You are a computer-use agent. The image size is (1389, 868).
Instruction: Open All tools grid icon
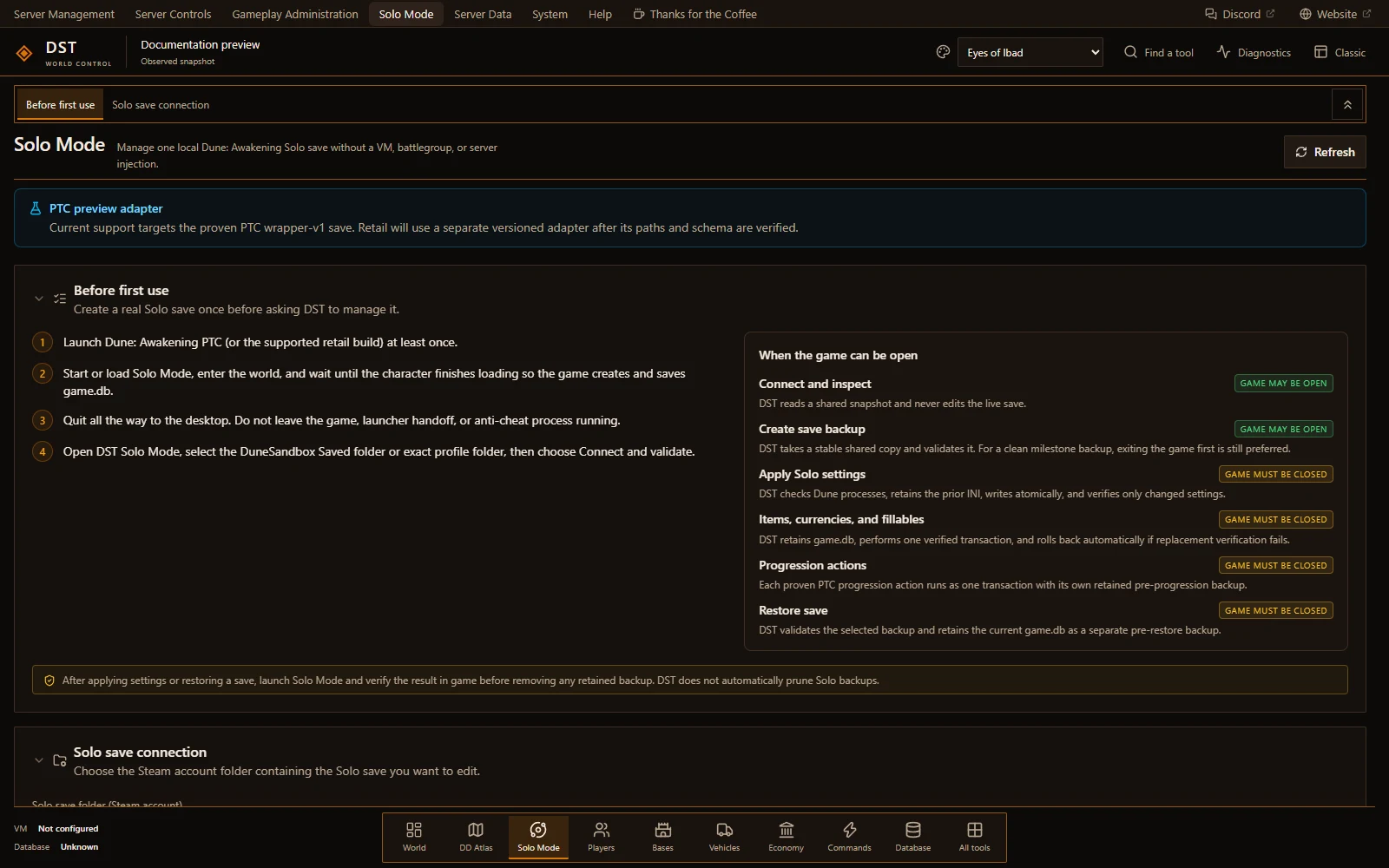click(x=974, y=838)
